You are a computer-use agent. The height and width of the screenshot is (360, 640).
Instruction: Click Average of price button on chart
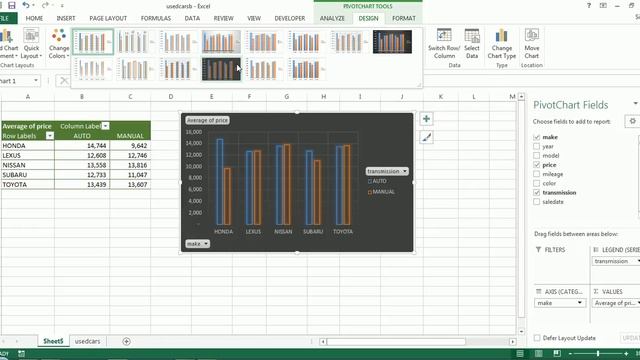(x=207, y=120)
